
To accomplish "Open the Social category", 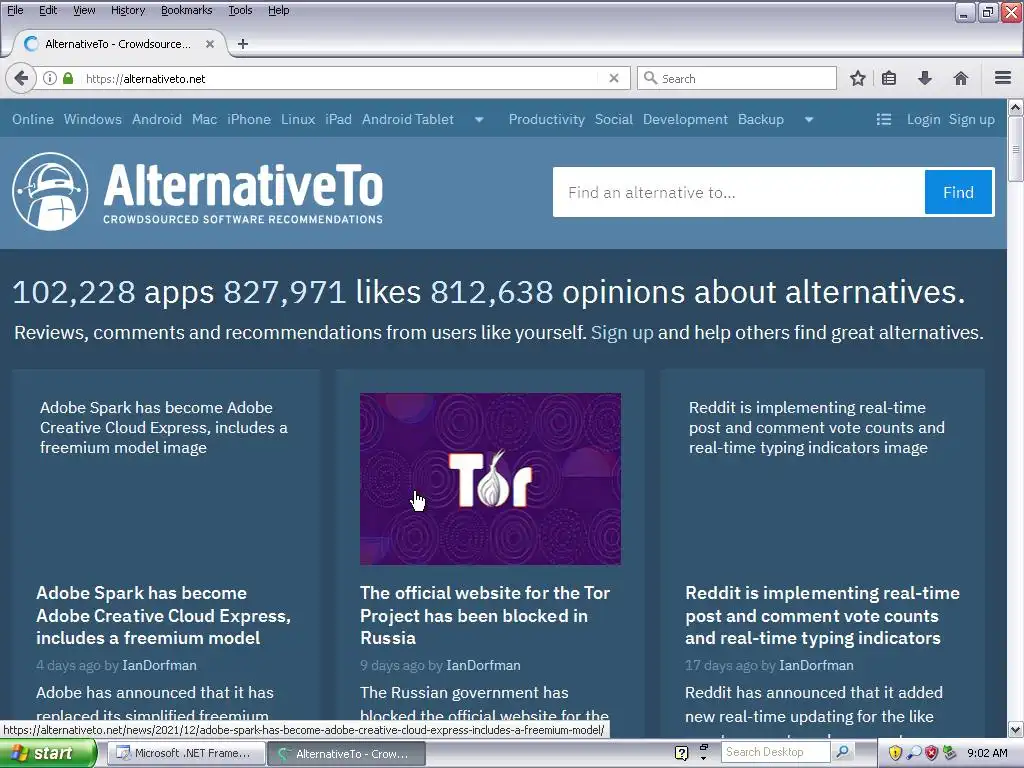I will [x=613, y=120].
